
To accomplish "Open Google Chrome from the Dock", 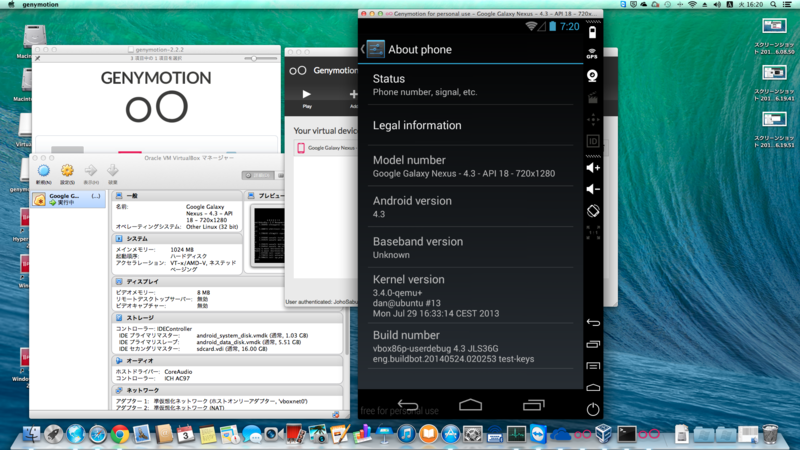I will coord(120,434).
